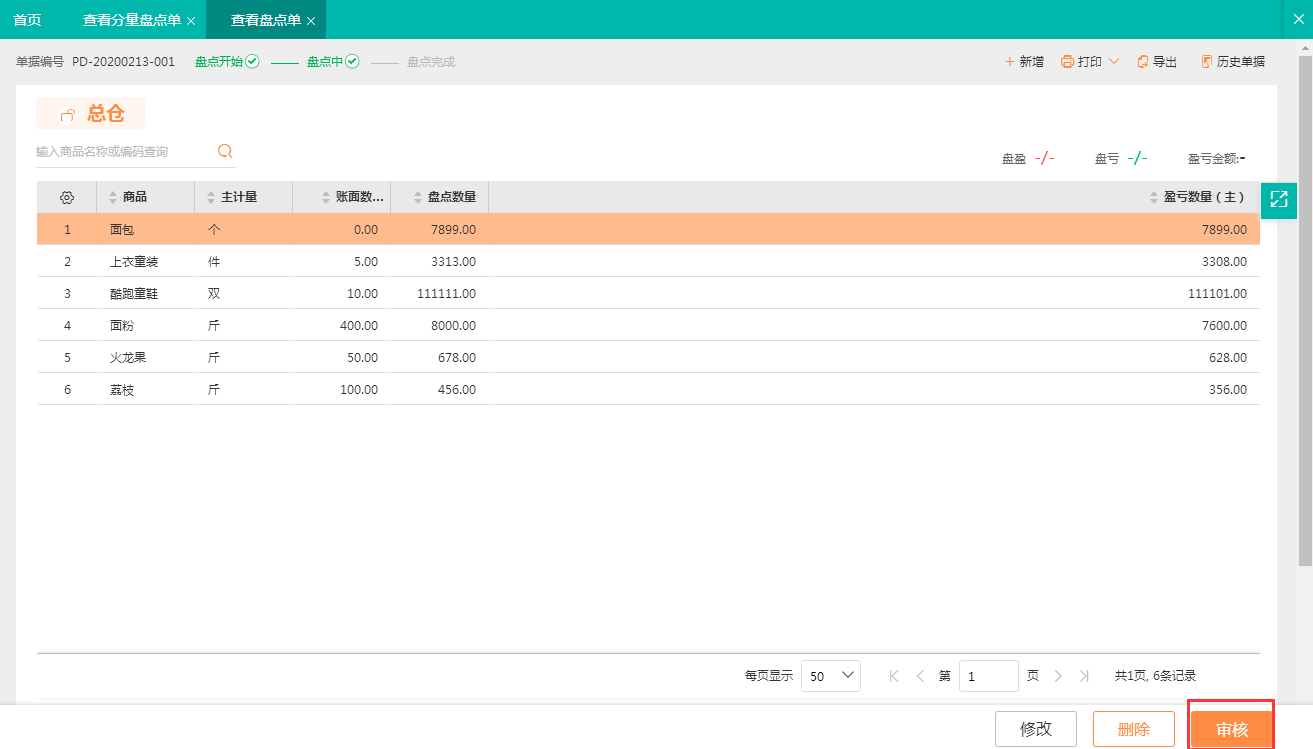Open the 每页显示 page size dropdown

[830, 676]
